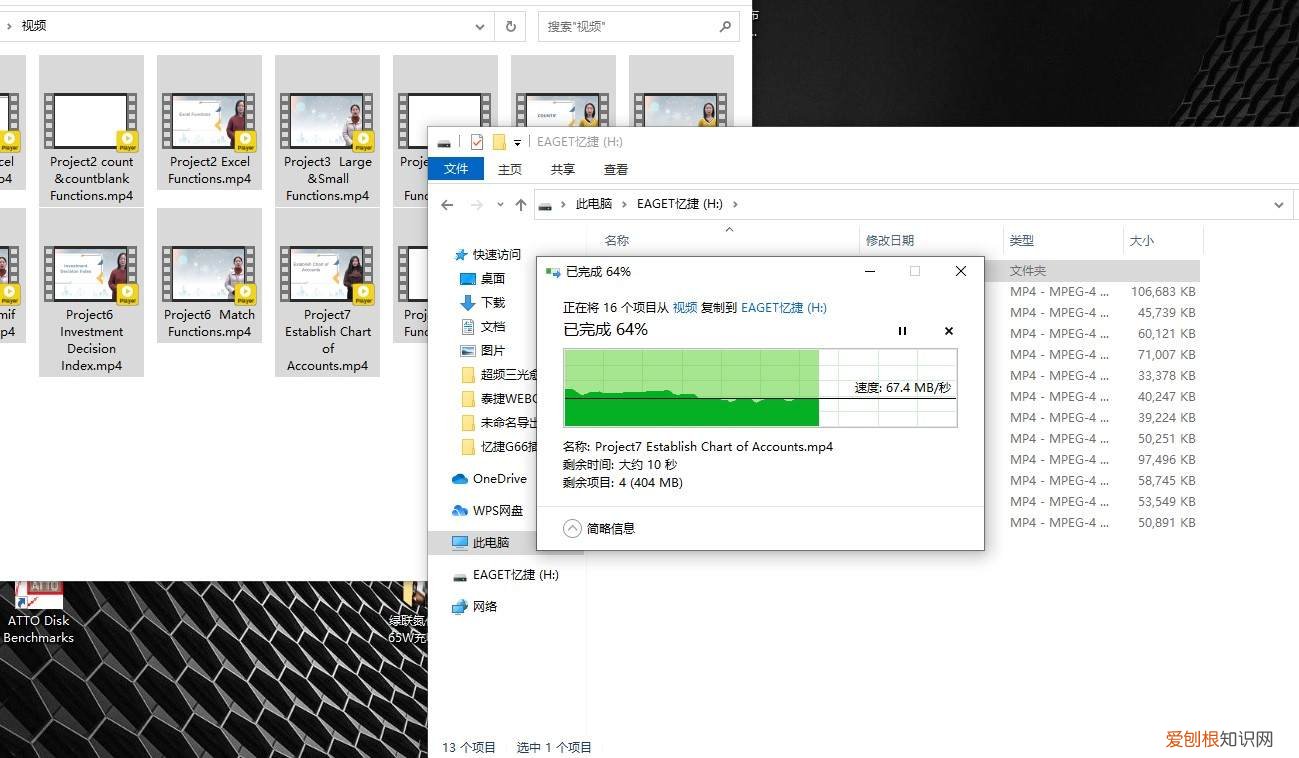This screenshot has width=1299, height=758.
Task: Click the refresh icon next to the address bar
Action: pyautogui.click(x=510, y=26)
